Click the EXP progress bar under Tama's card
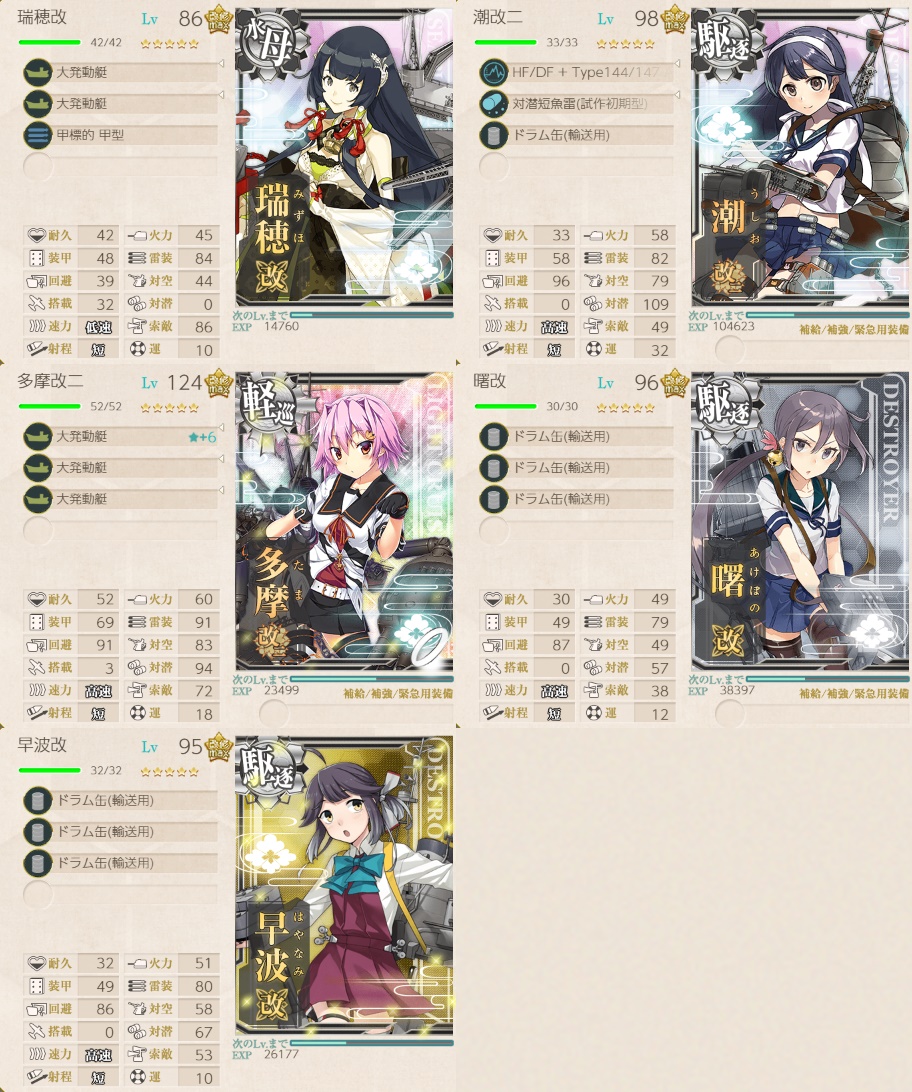 point(372,678)
